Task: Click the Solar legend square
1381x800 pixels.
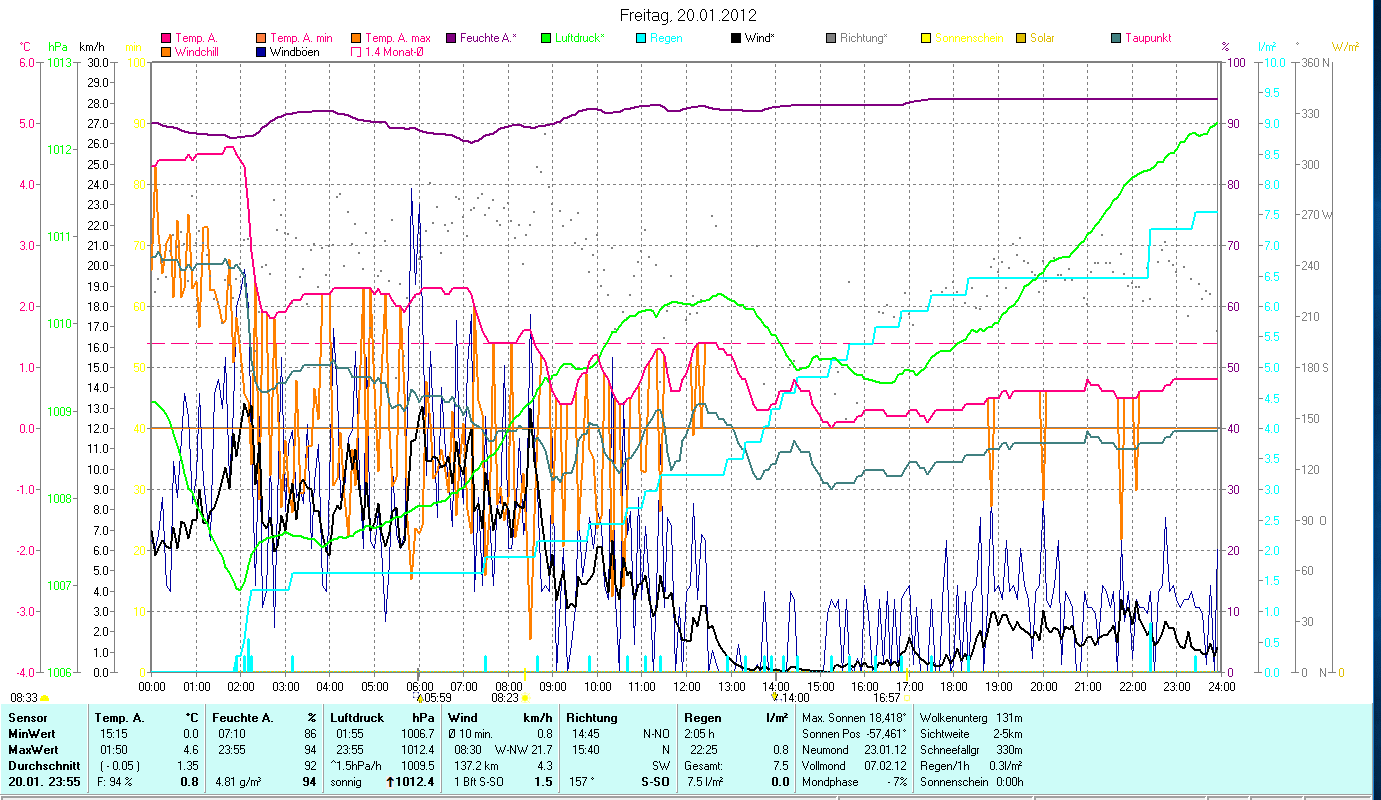Action: 1022,38
